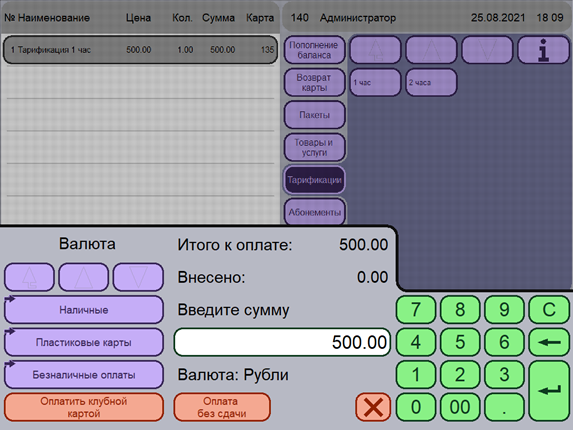Click the red X cancel button

373,407
